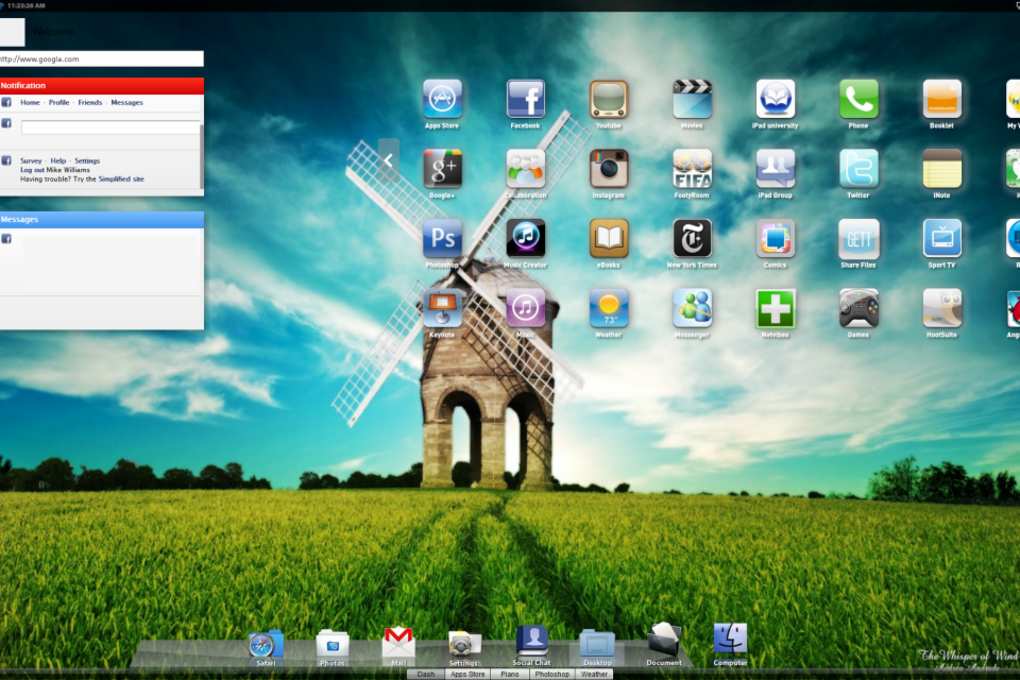Screen dimensions: 1020x680
Task: Open the Sport TV app
Action: [942, 238]
